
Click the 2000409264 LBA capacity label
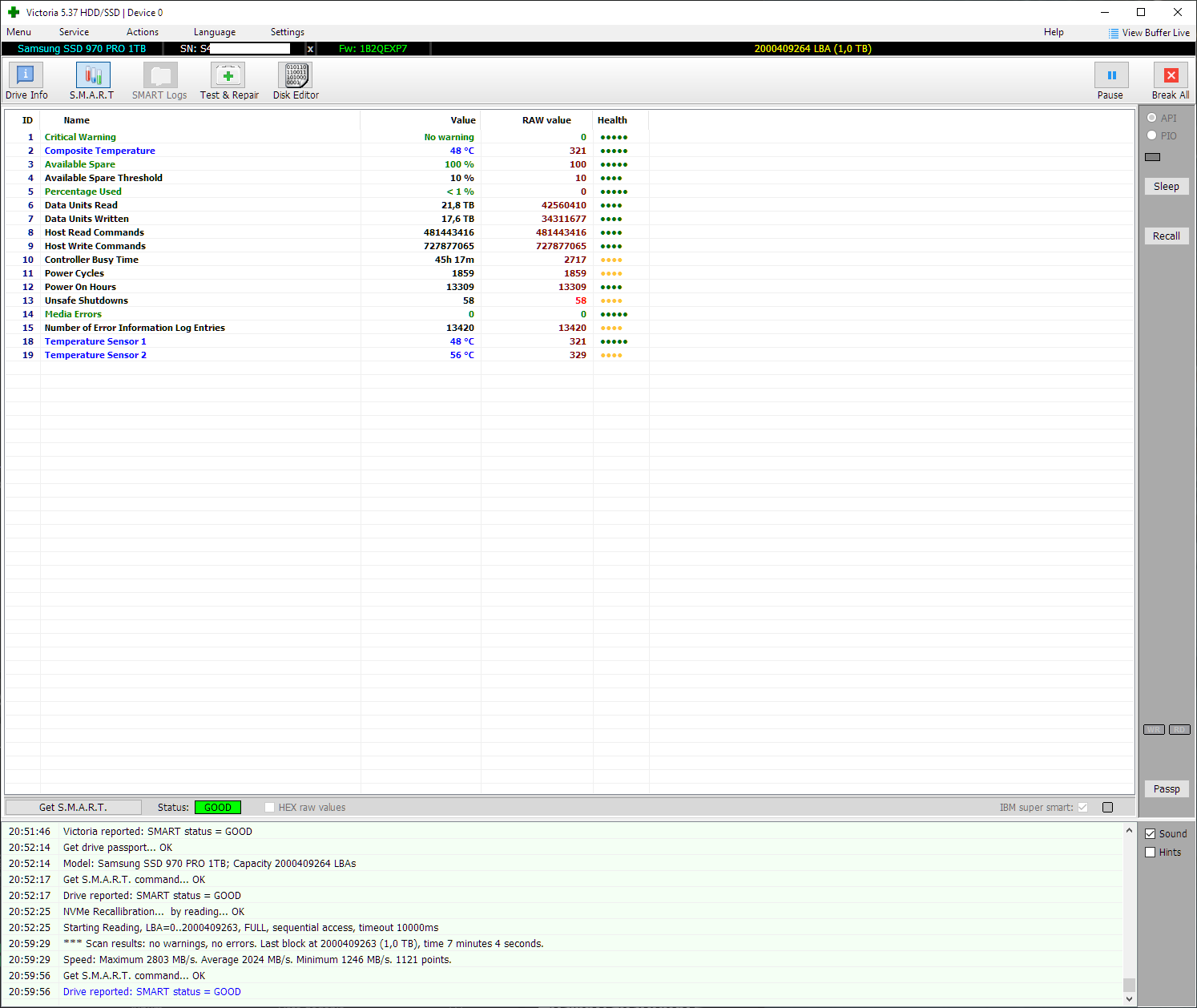pyautogui.click(x=812, y=49)
